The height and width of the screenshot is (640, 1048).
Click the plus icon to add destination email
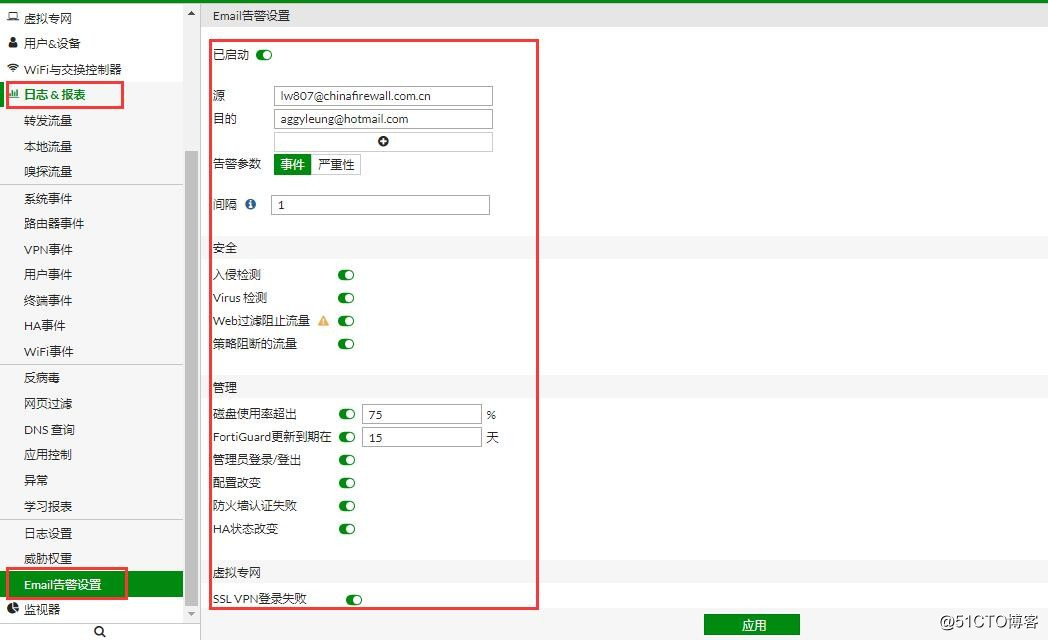pyautogui.click(x=383, y=141)
